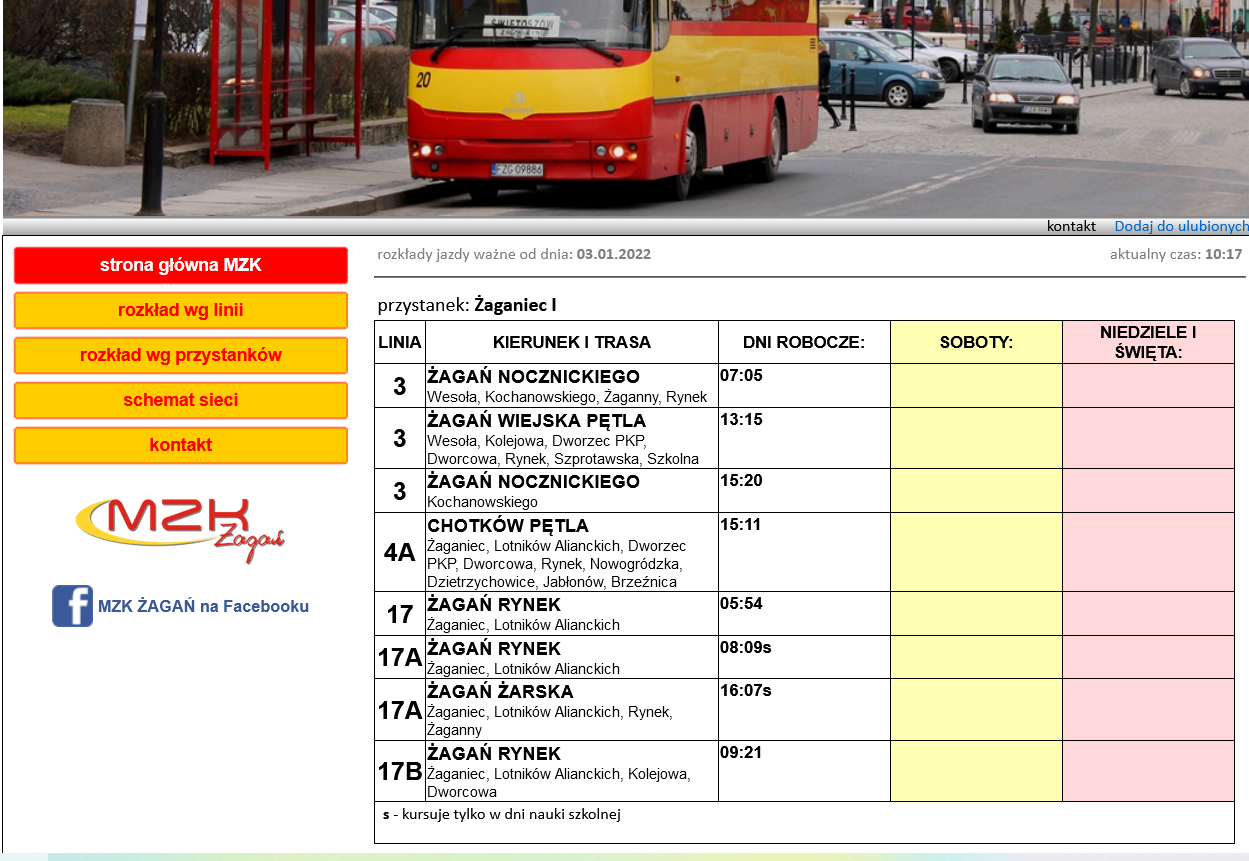Image resolution: width=1249 pixels, height=861 pixels.
Task: Click Dodaj do ulubionych link
Action: click(1181, 226)
